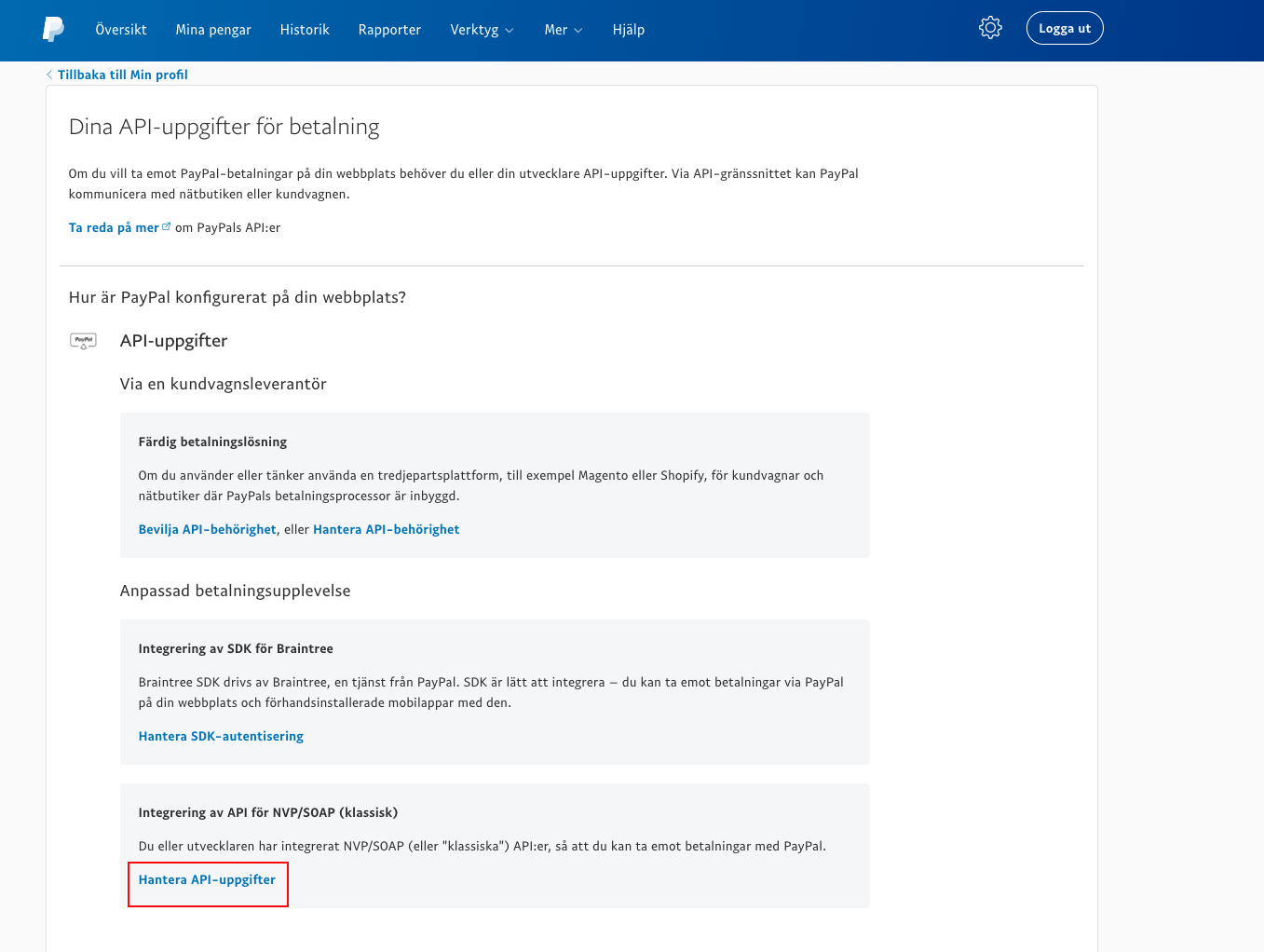Follow the Tillbaka till Min profil link
This screenshot has width=1264, height=952.
click(123, 75)
